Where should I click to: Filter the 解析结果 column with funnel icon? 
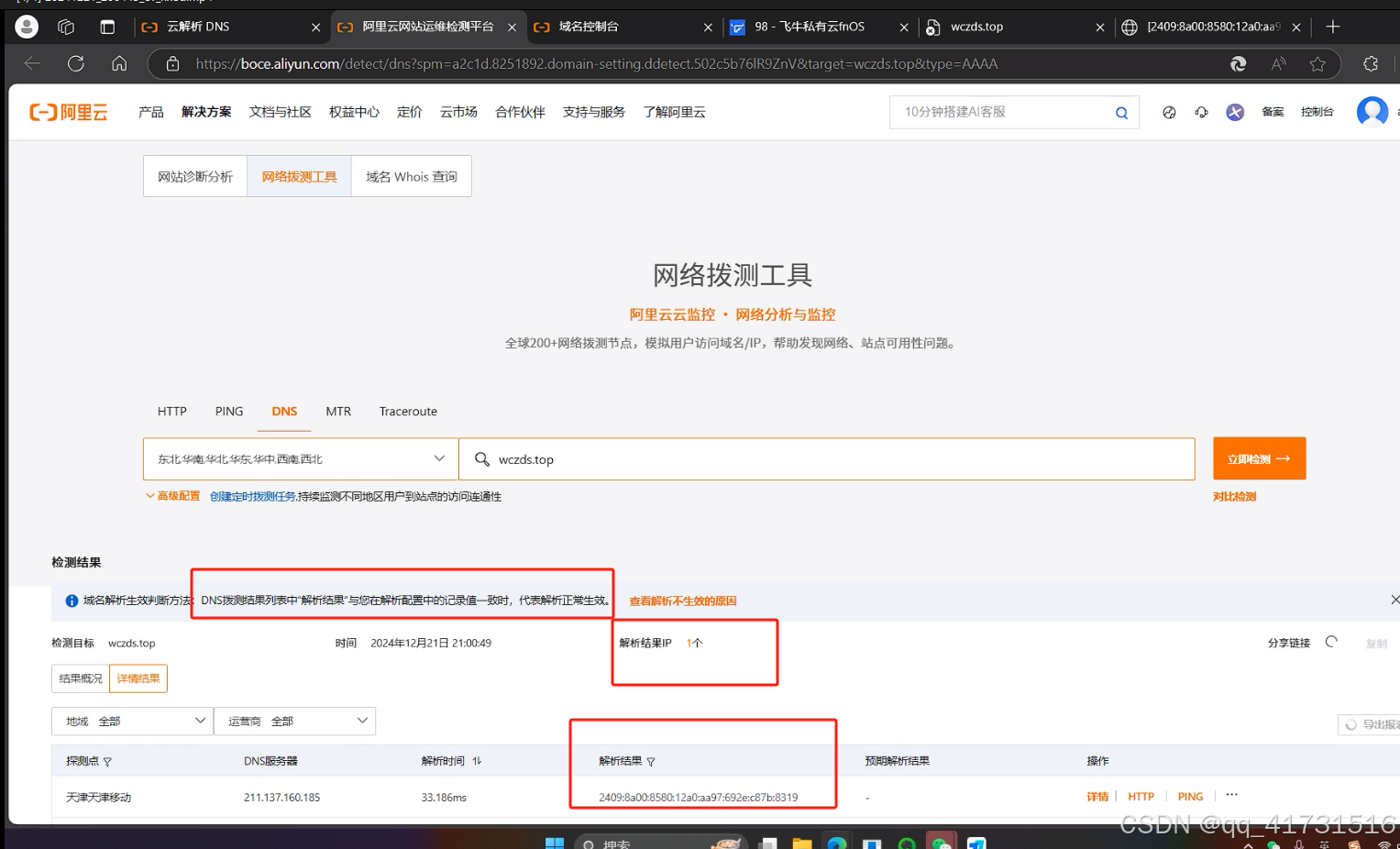coord(651,762)
